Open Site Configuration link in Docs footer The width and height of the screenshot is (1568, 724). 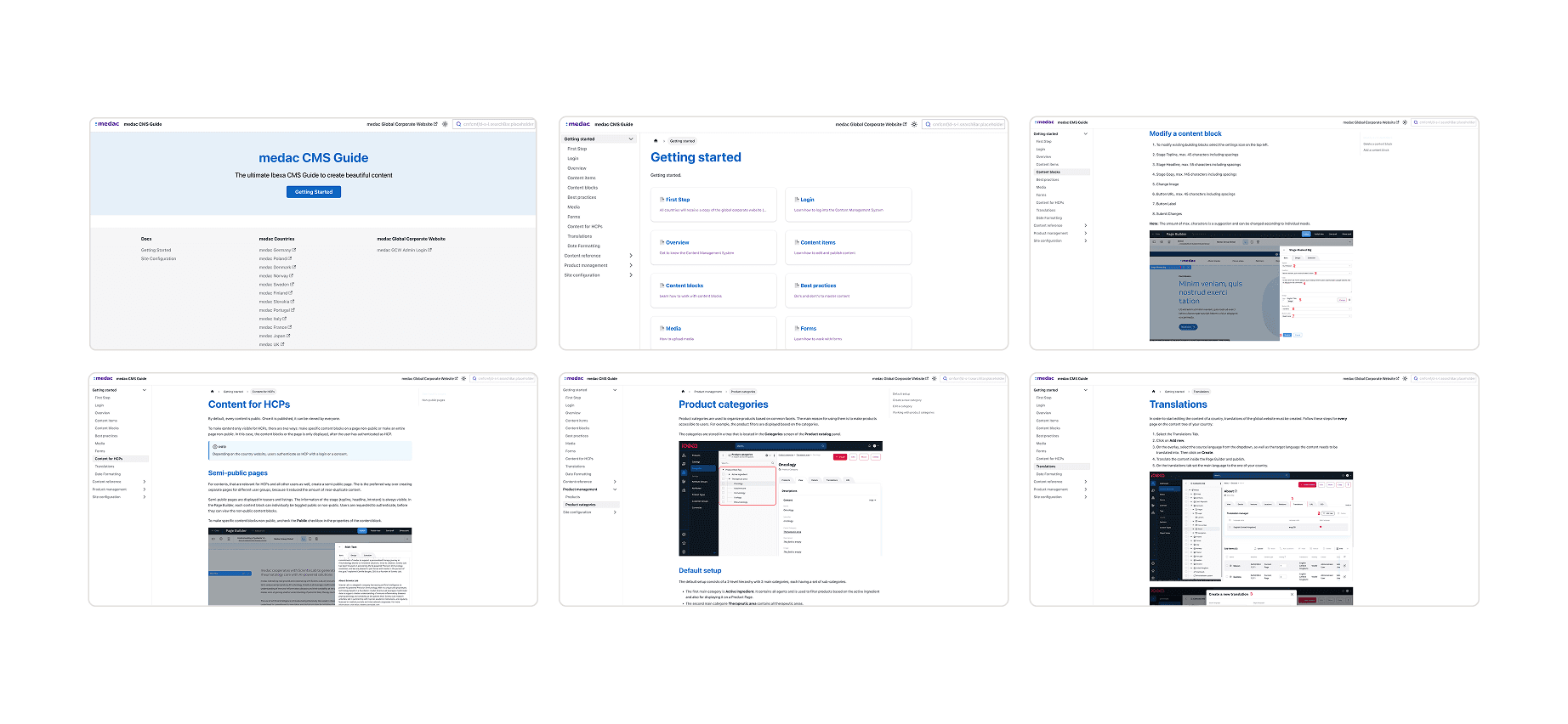(x=159, y=259)
